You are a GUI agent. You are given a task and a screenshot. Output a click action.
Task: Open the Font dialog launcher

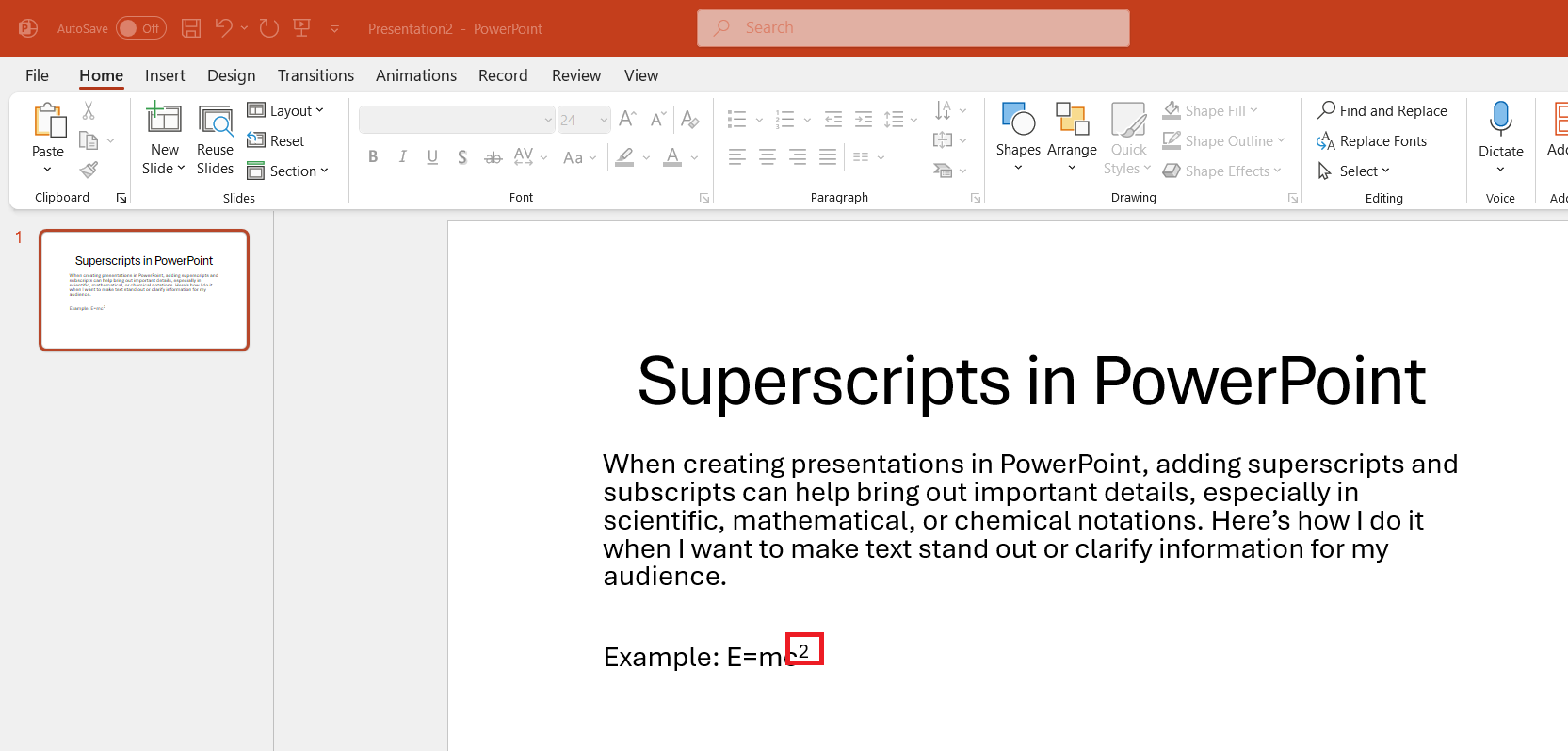[704, 198]
